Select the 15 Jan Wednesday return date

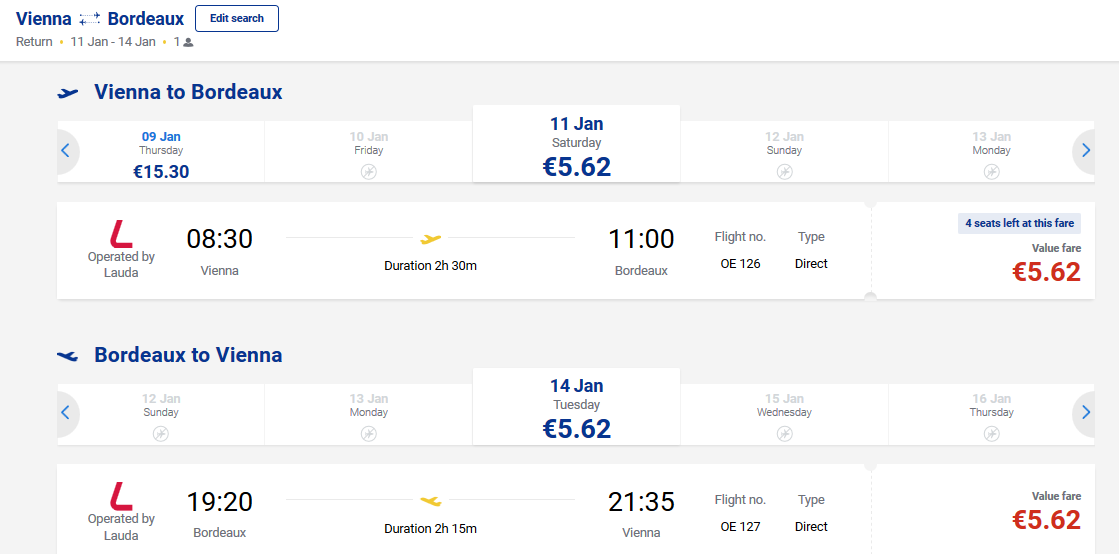784,414
